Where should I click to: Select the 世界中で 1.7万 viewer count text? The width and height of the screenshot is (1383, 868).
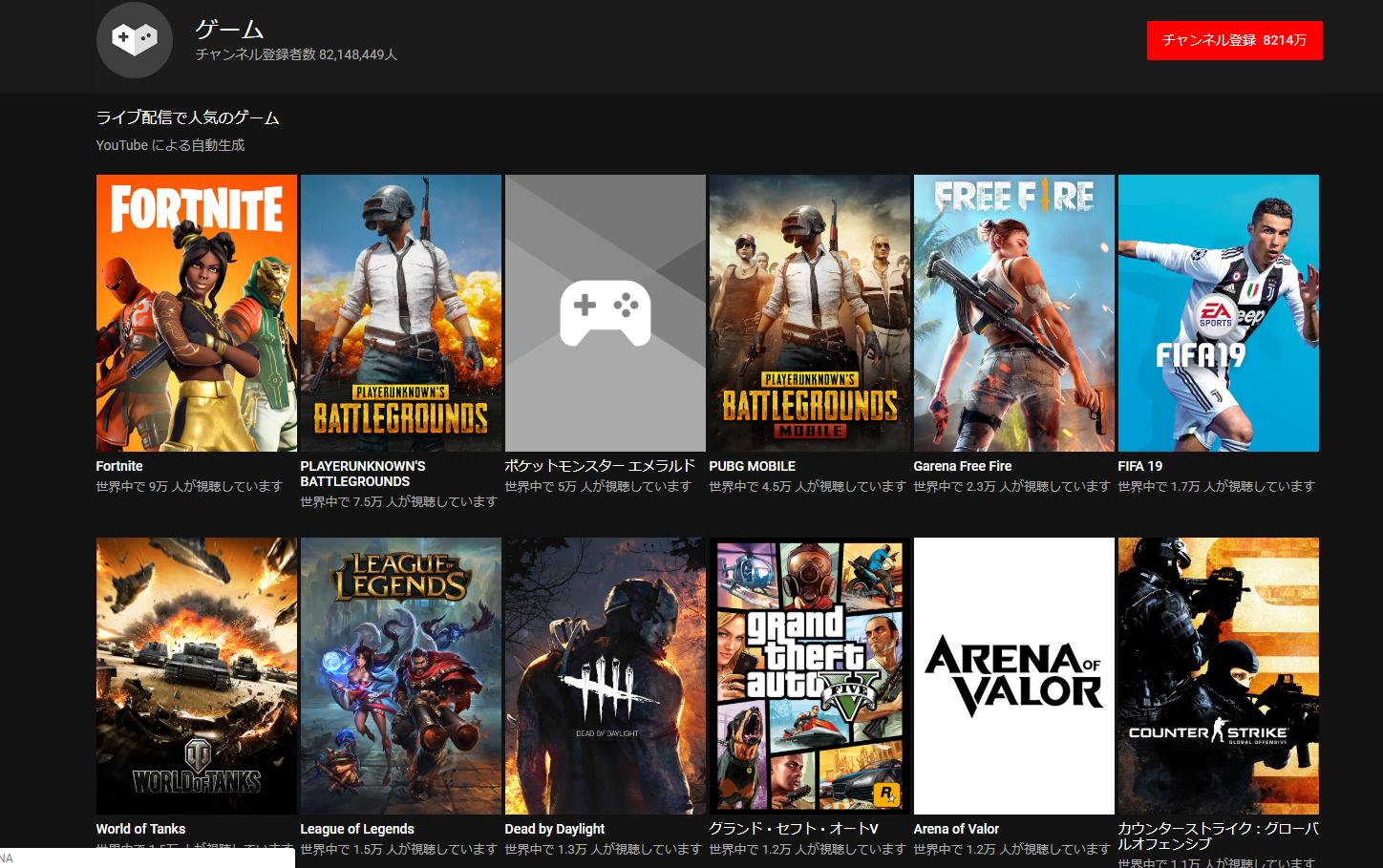[x=1217, y=486]
